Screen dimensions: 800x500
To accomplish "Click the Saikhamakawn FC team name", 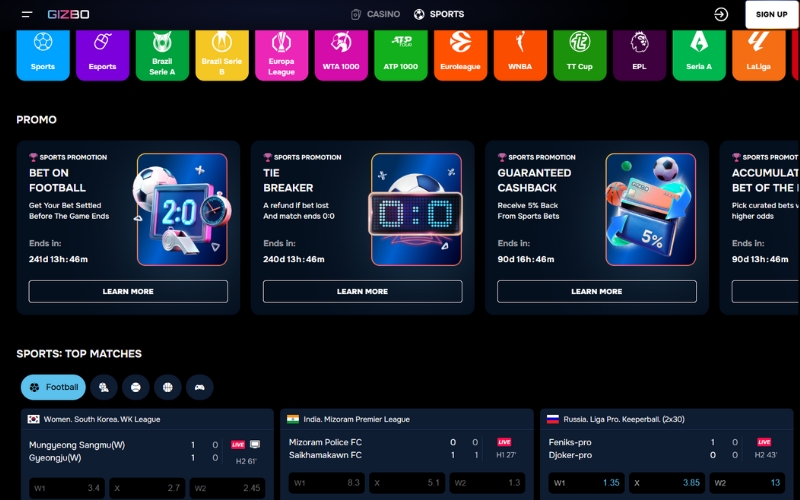I will point(326,455).
